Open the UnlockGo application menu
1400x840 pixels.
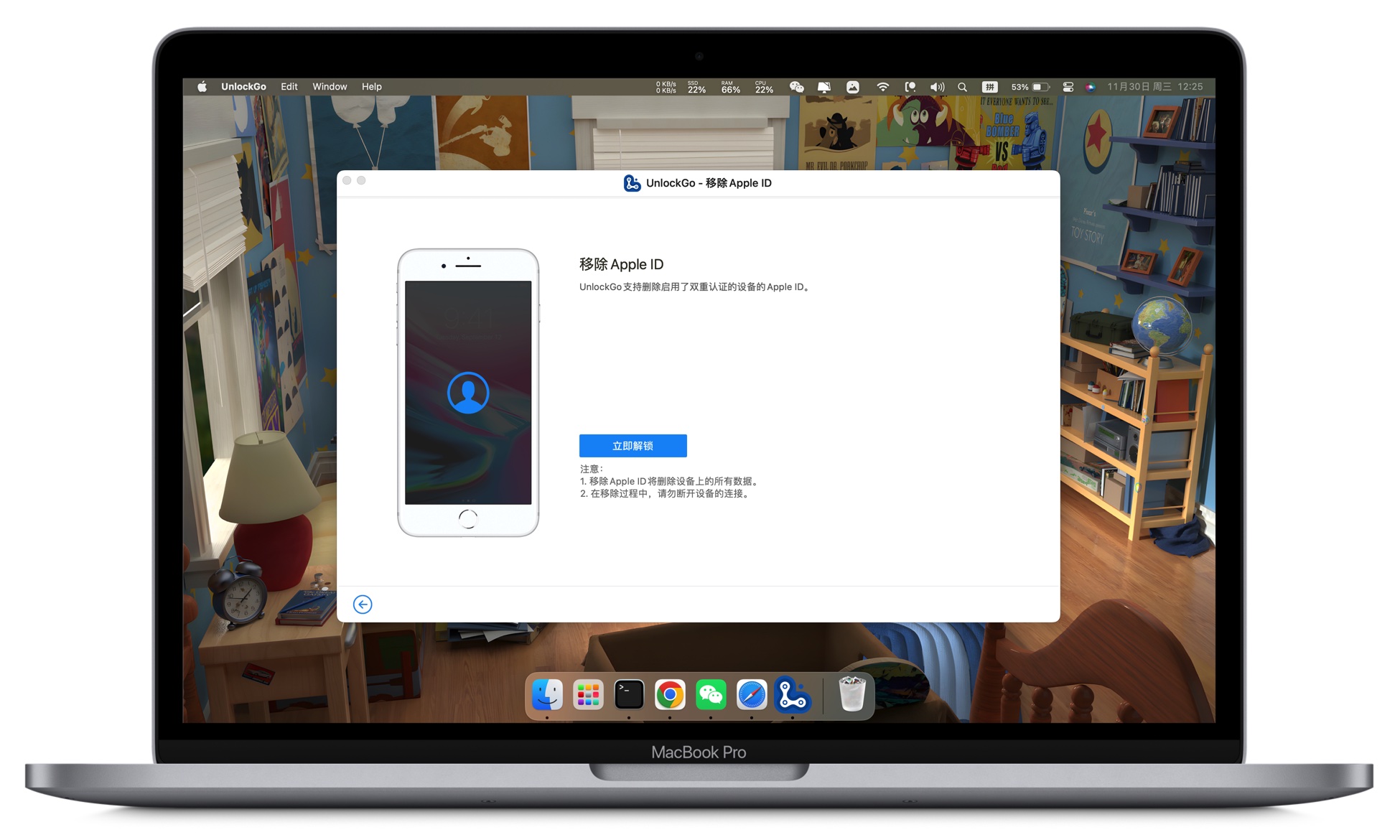point(243,87)
